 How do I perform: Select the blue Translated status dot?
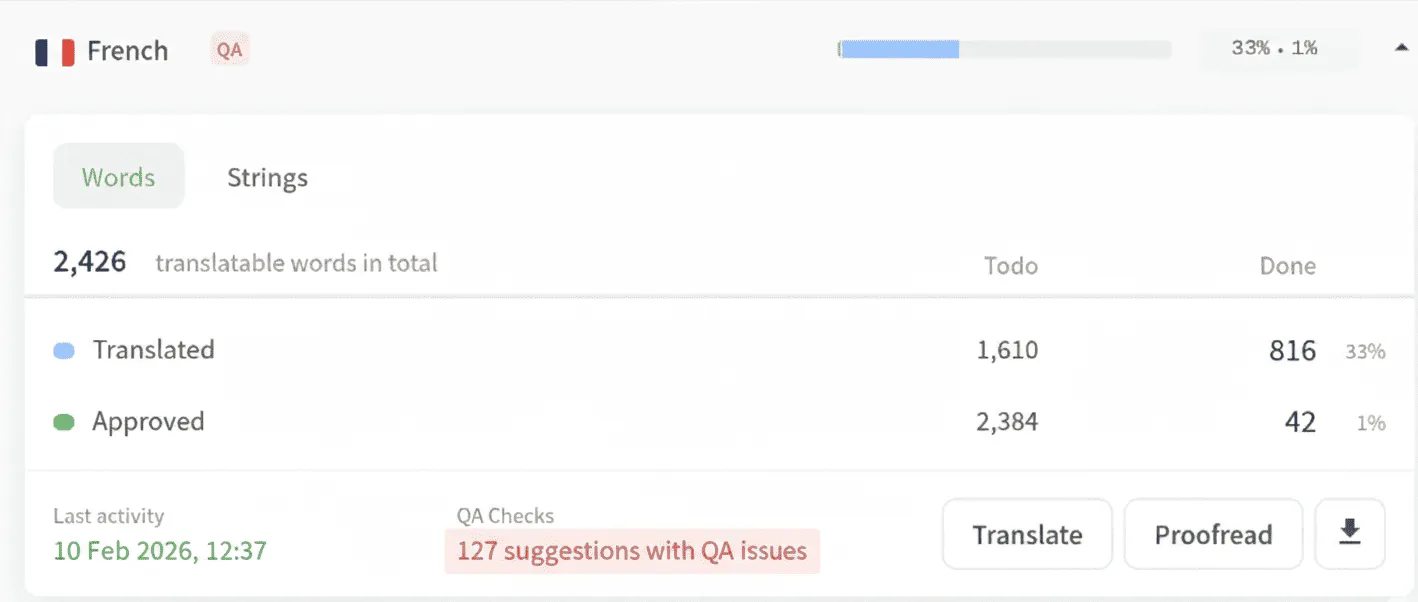(x=62, y=349)
